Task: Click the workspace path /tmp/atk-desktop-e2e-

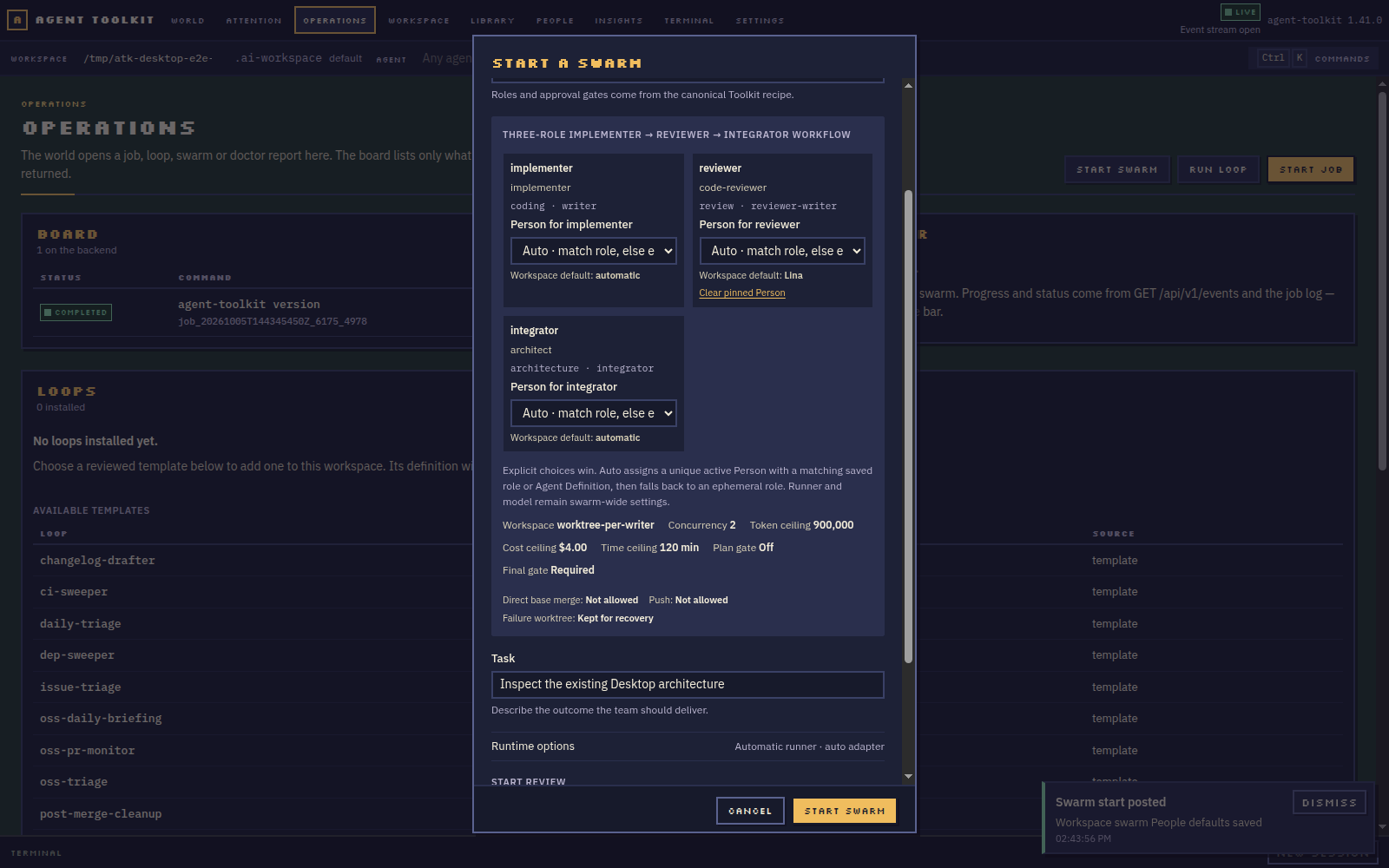Action: (x=148, y=58)
